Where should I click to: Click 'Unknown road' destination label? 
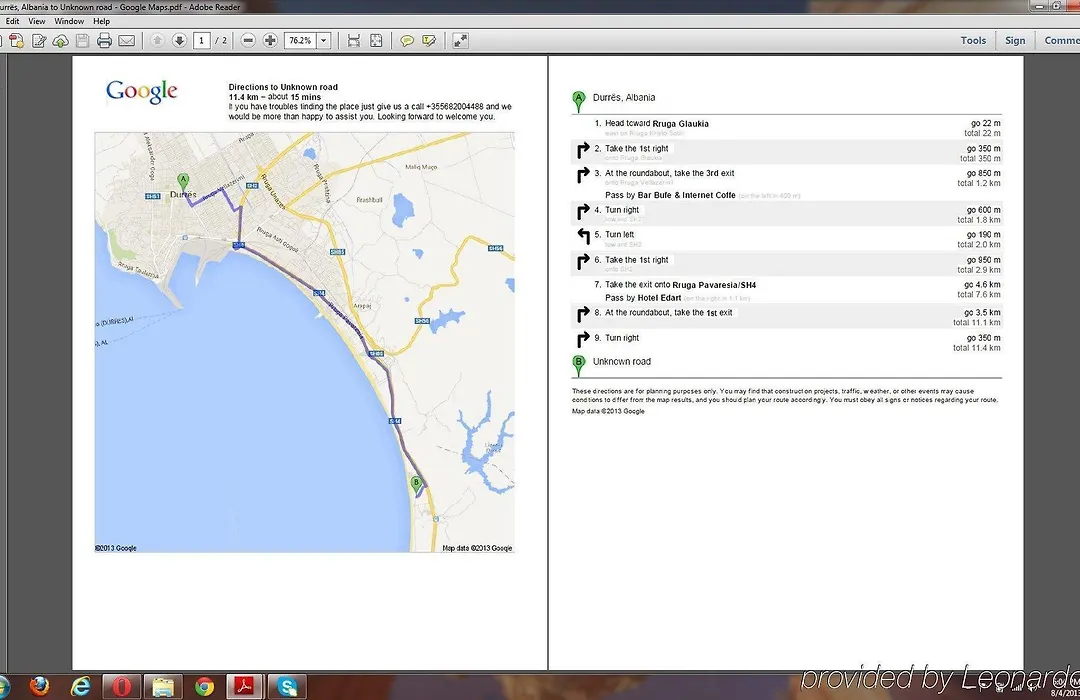point(622,362)
